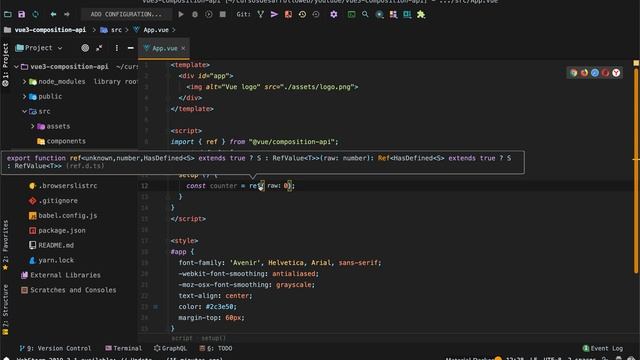Click the Stop square icon

(222, 14)
